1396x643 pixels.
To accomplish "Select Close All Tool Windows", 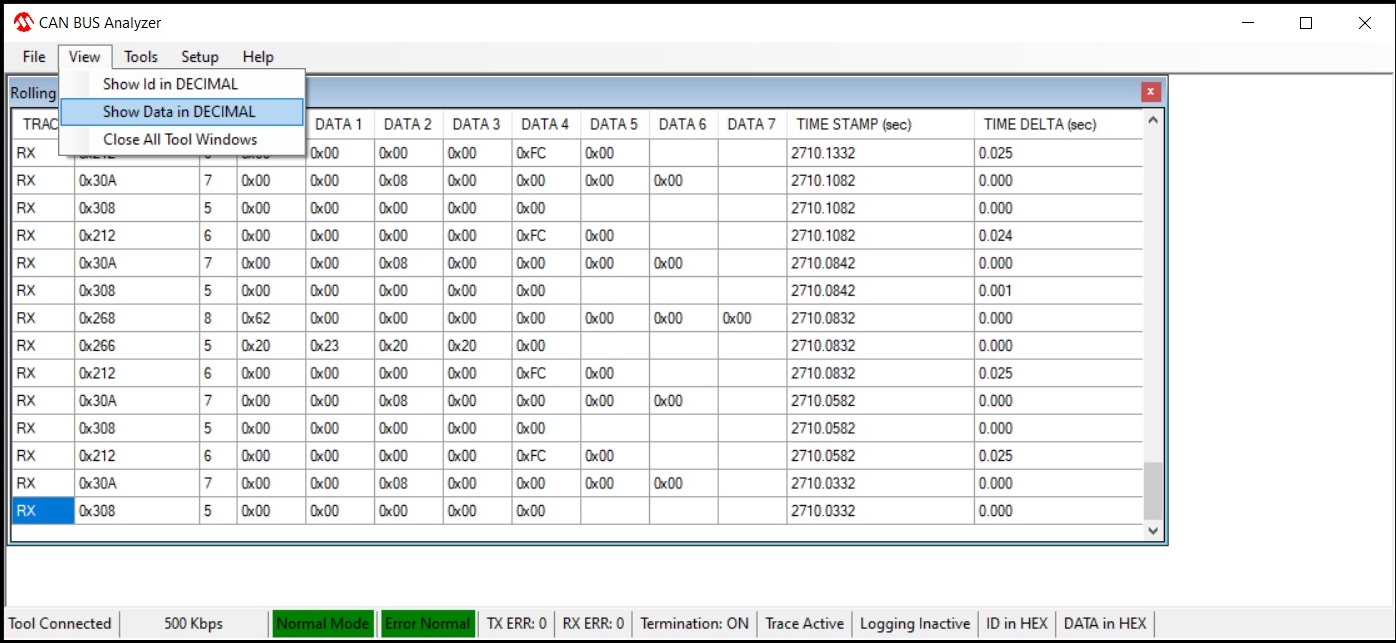I will [180, 140].
